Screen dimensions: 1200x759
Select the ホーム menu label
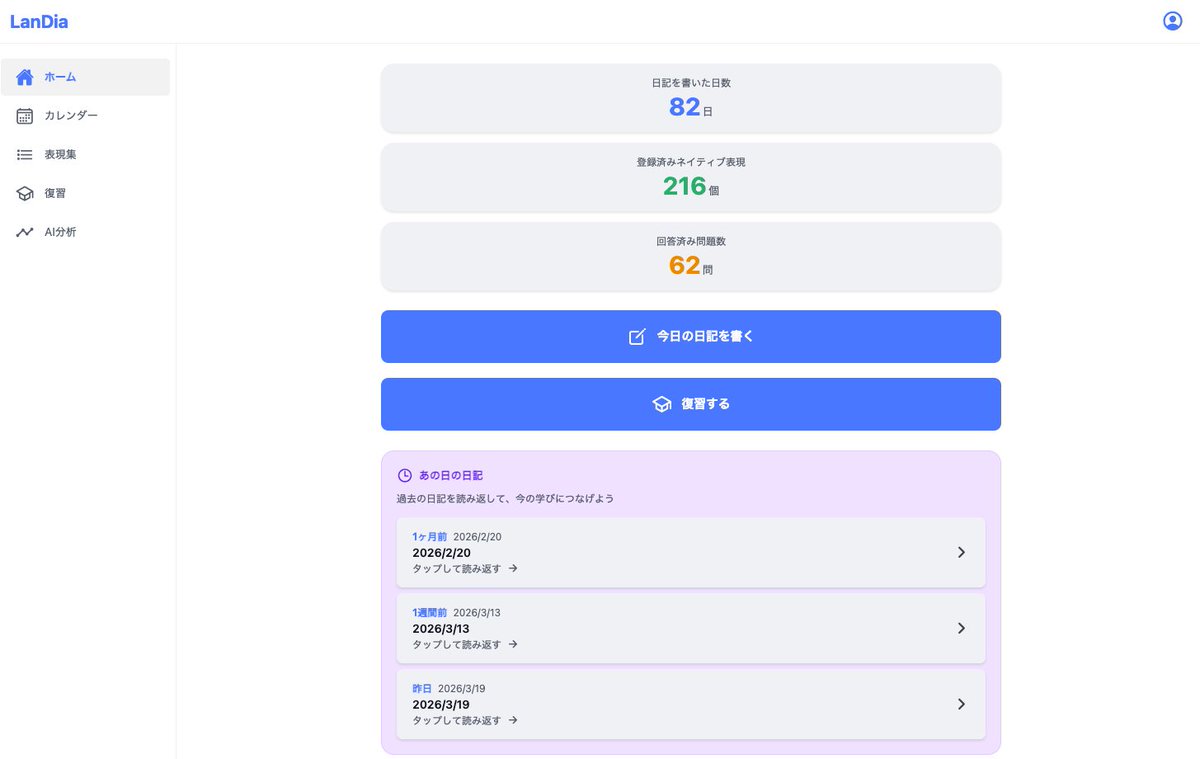coord(60,77)
